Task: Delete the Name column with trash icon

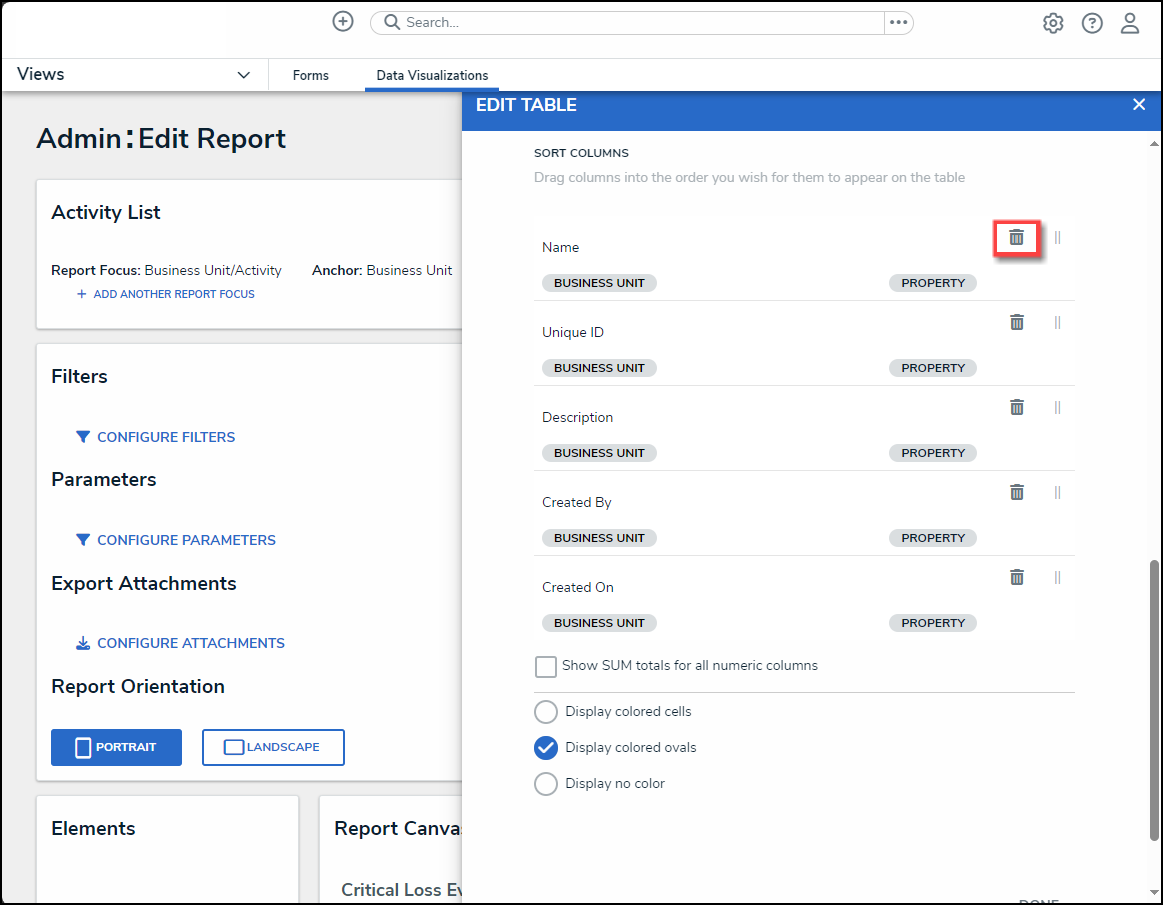Action: click(1016, 238)
